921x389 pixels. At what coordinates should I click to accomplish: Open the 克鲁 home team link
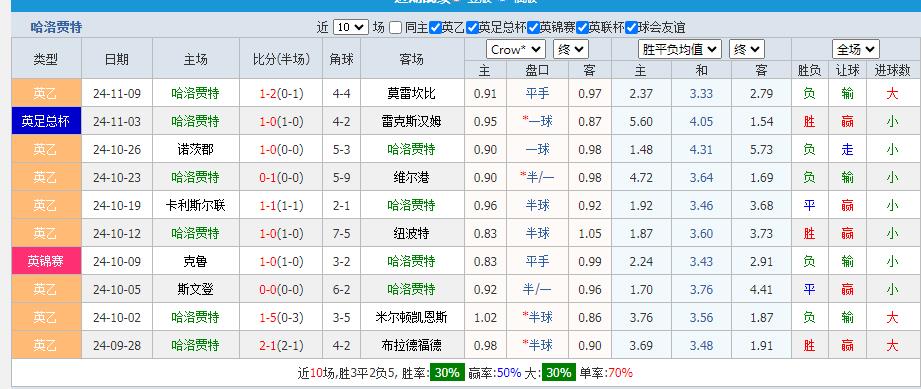[x=196, y=261]
